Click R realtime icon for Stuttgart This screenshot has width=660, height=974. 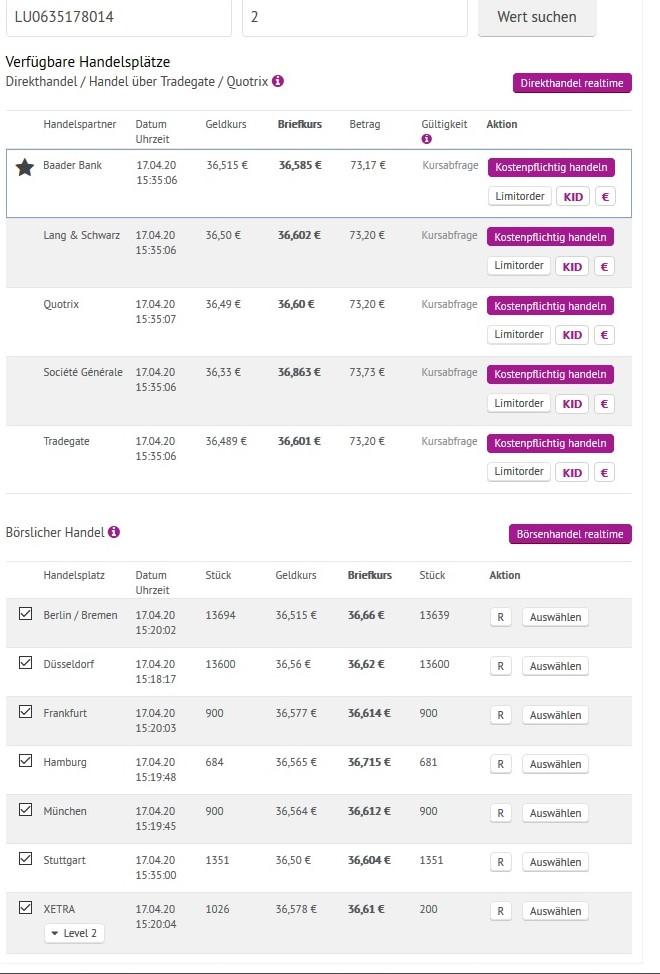pyautogui.click(x=501, y=861)
